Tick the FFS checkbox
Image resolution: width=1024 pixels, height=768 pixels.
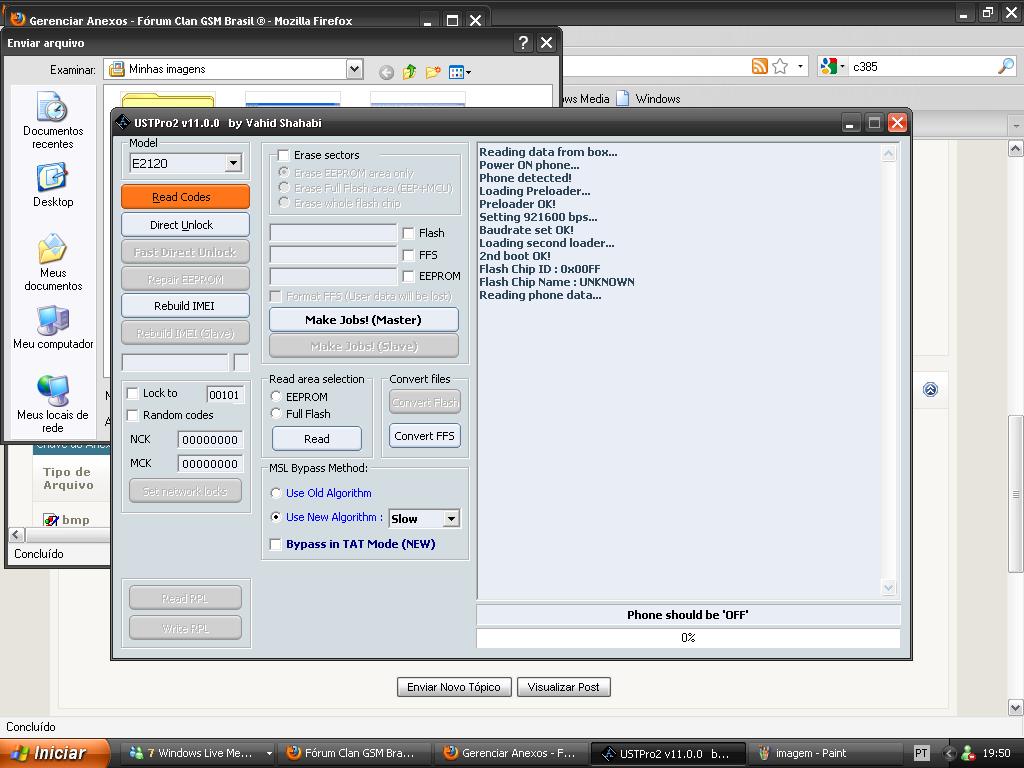click(408, 255)
